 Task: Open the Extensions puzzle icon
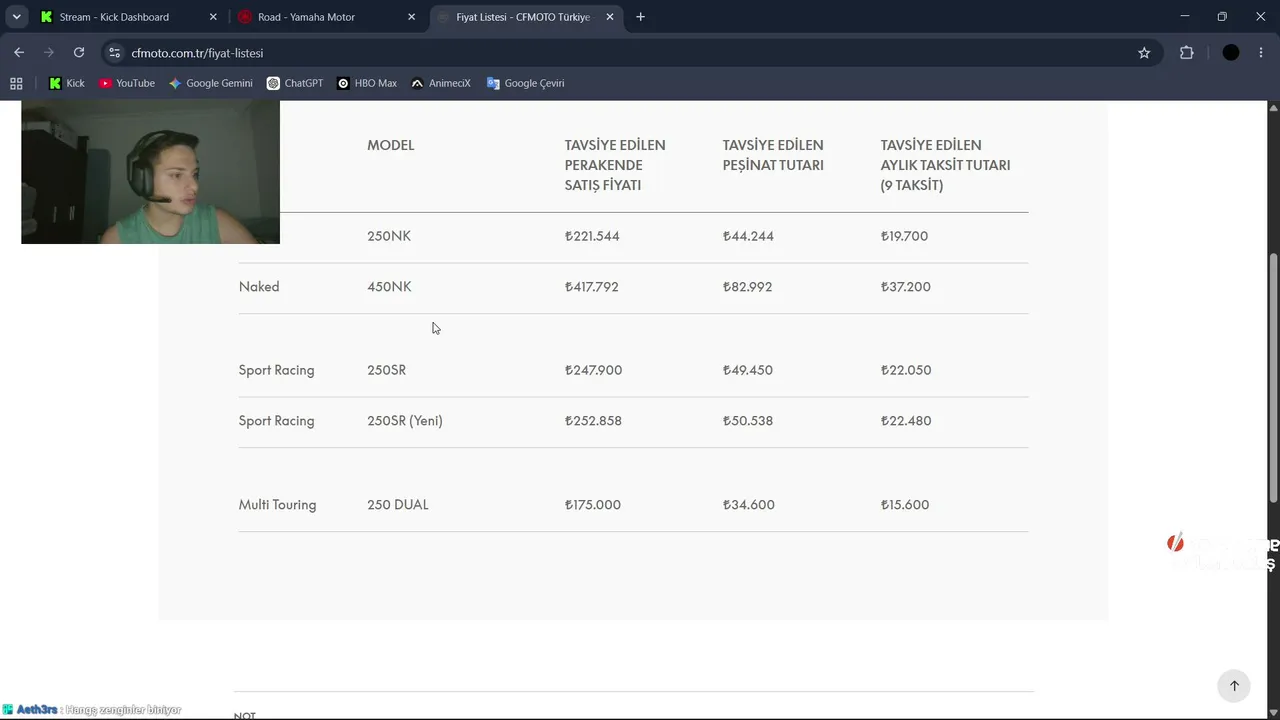click(x=1187, y=53)
